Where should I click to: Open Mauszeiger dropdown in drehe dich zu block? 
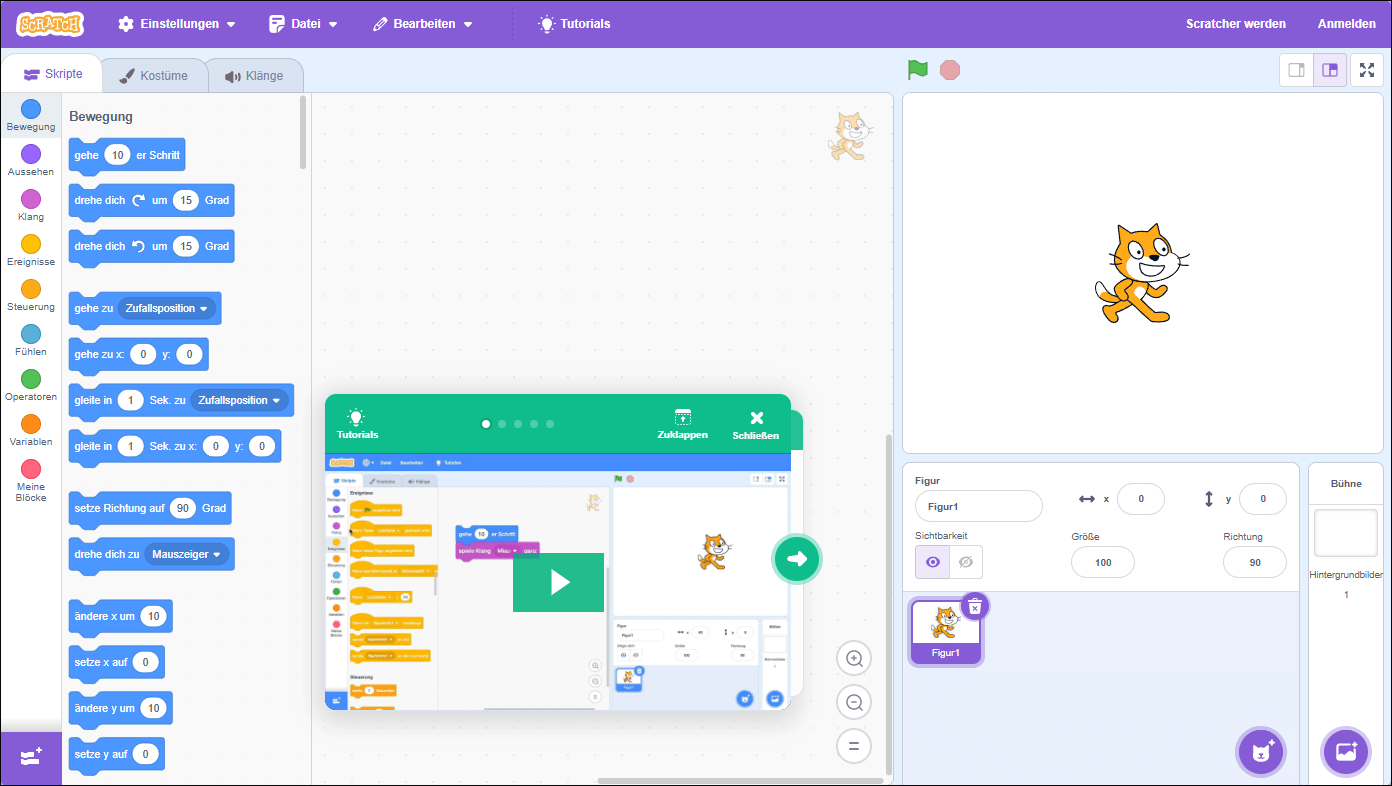[187, 554]
